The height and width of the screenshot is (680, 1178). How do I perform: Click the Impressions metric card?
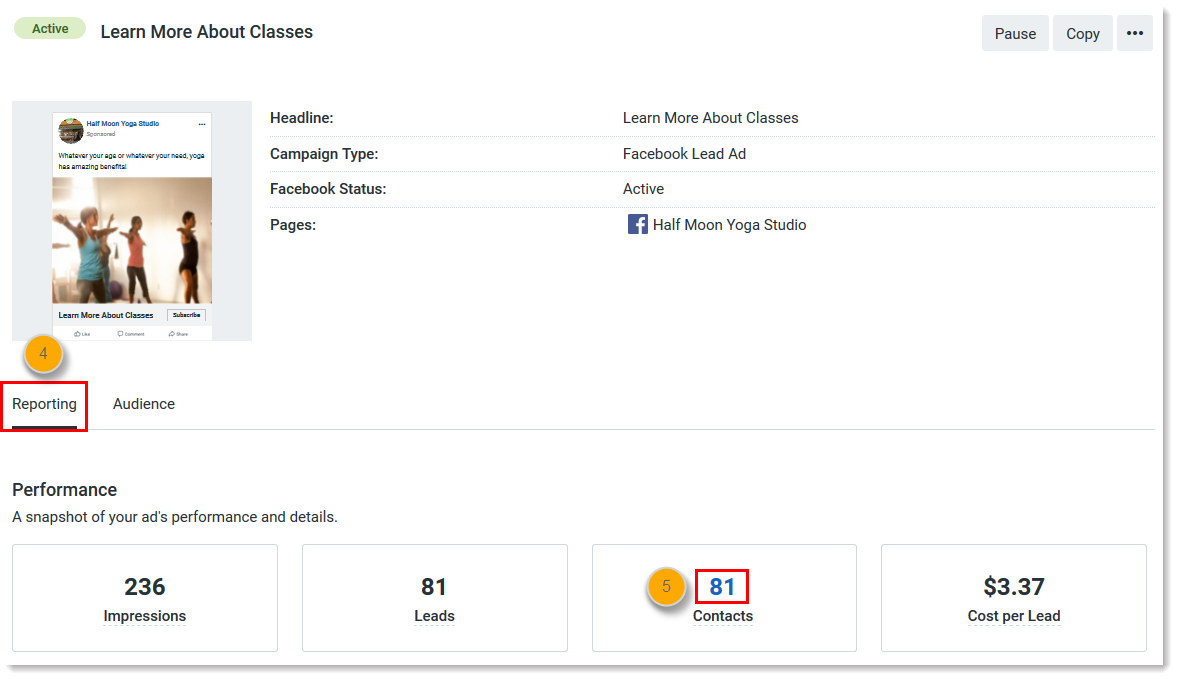pos(145,598)
